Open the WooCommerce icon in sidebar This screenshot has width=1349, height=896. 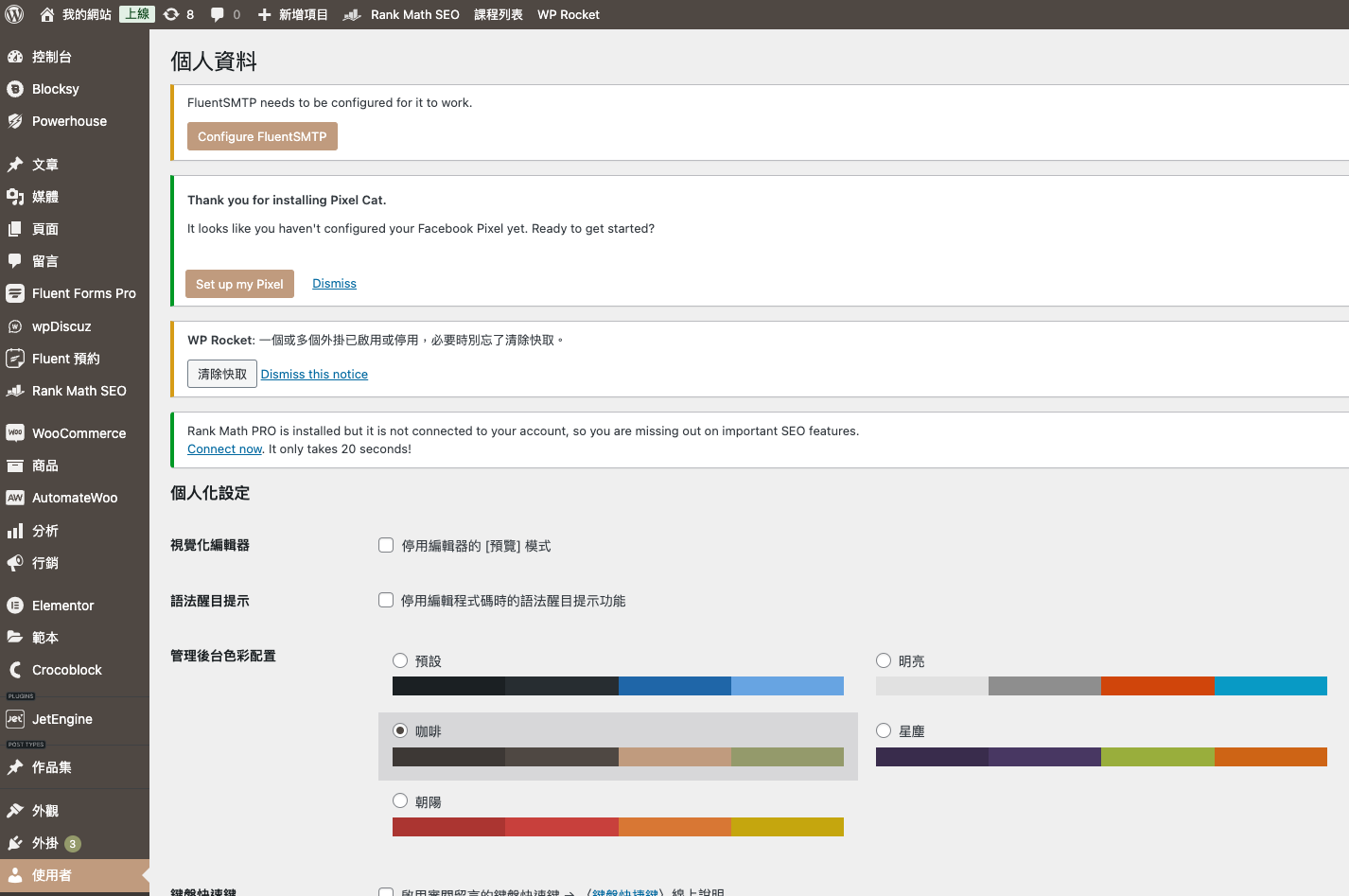[x=15, y=433]
